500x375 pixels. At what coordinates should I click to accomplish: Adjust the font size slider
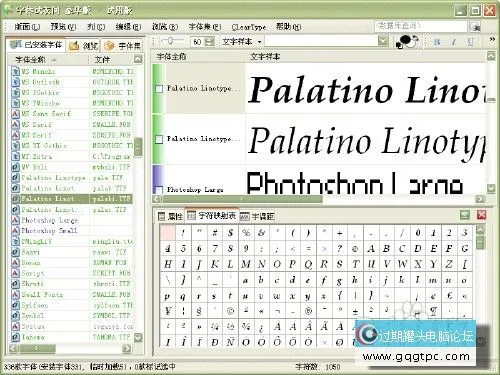pyautogui.click(x=170, y=41)
